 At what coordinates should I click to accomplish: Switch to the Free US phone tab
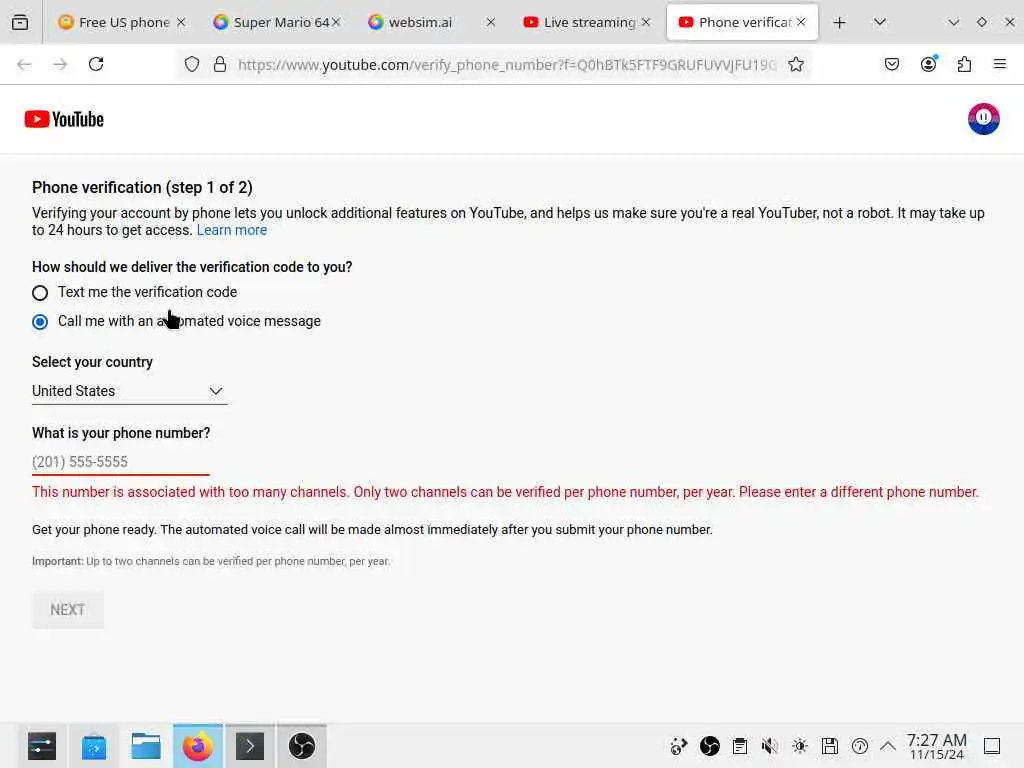(123, 22)
